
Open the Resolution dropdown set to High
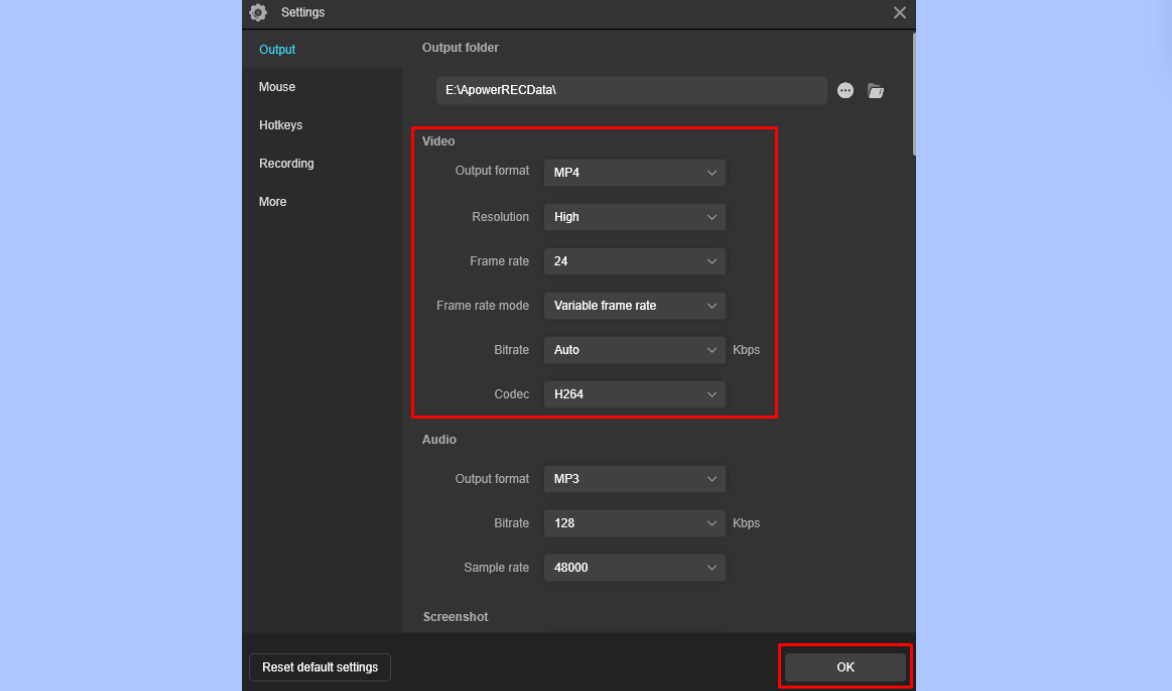(x=635, y=217)
